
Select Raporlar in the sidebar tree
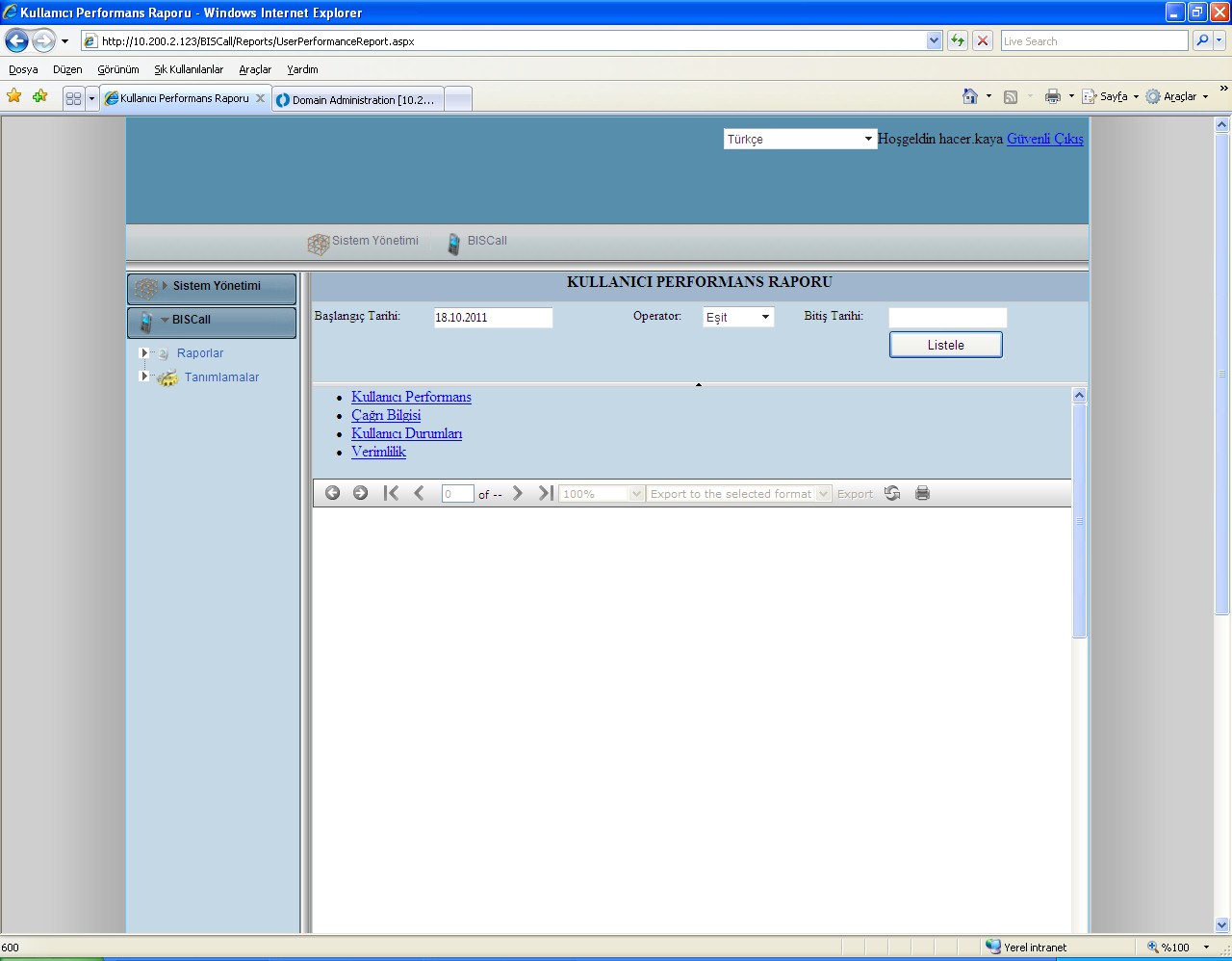(200, 353)
